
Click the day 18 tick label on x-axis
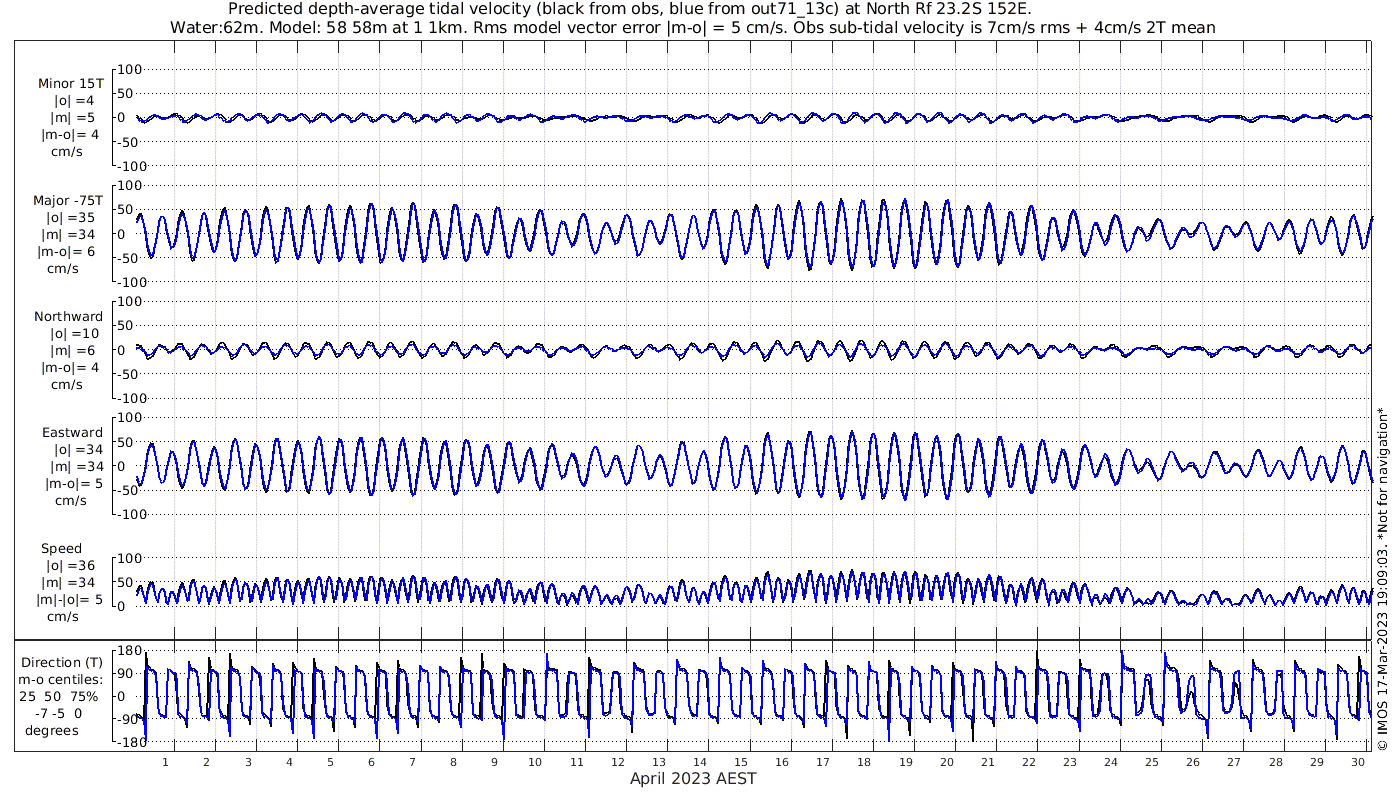(864, 762)
